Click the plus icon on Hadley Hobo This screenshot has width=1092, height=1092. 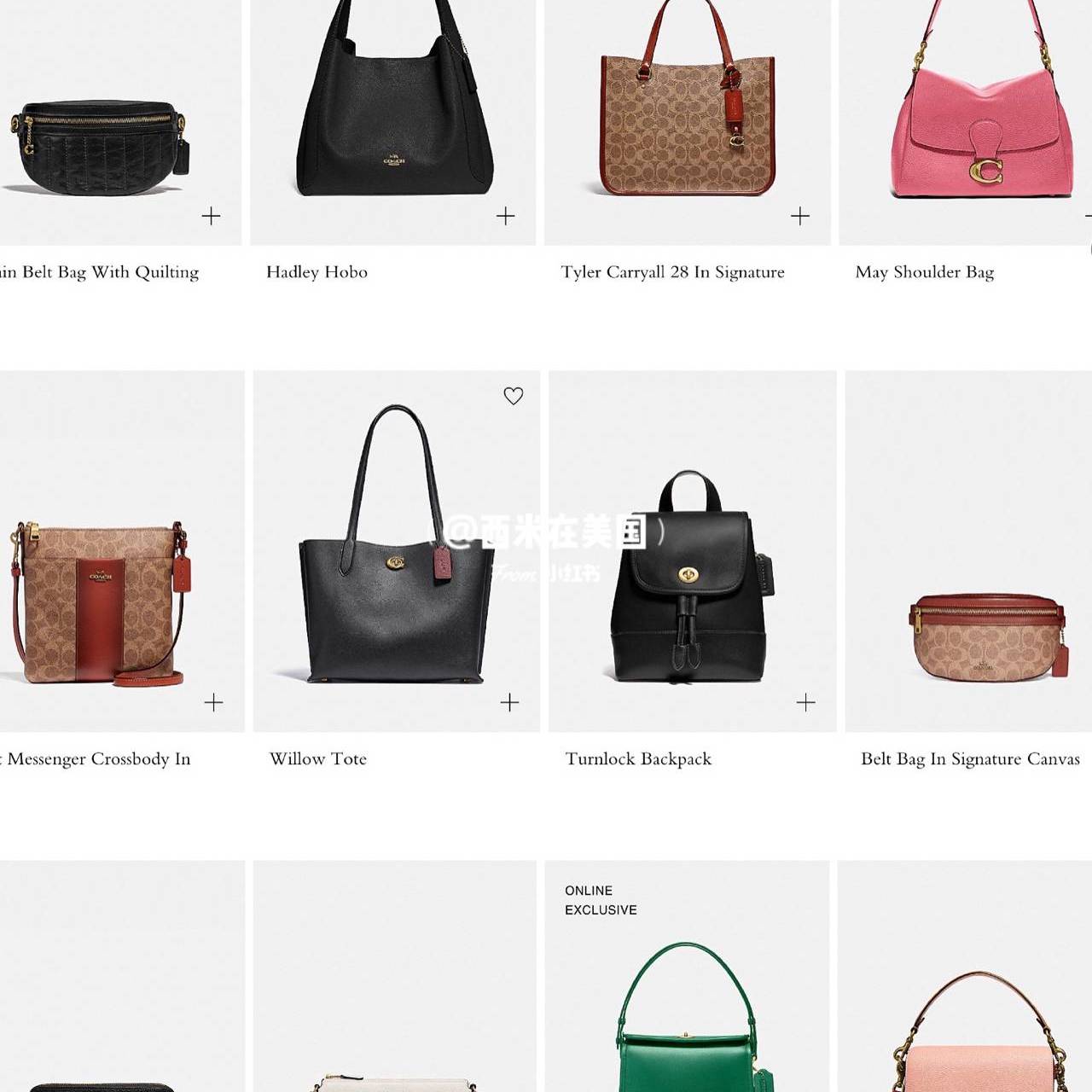pyautogui.click(x=506, y=216)
